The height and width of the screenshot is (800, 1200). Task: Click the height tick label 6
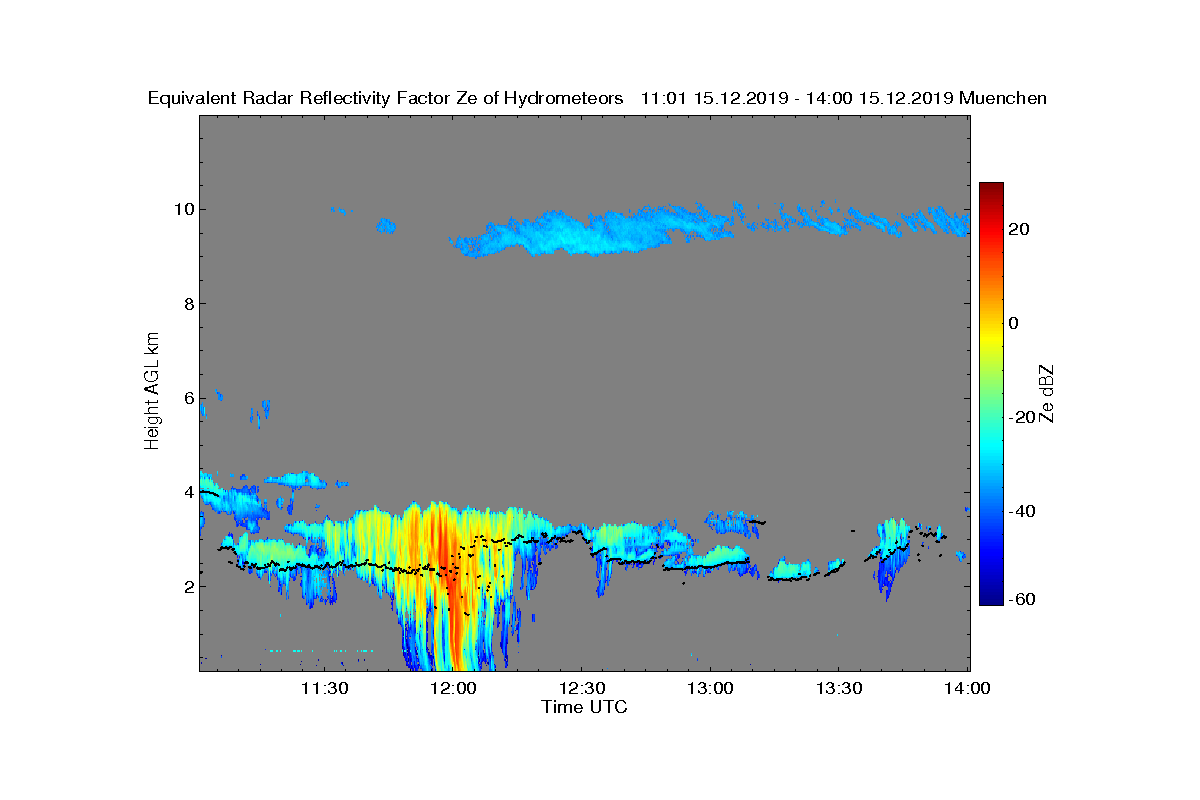click(x=188, y=398)
